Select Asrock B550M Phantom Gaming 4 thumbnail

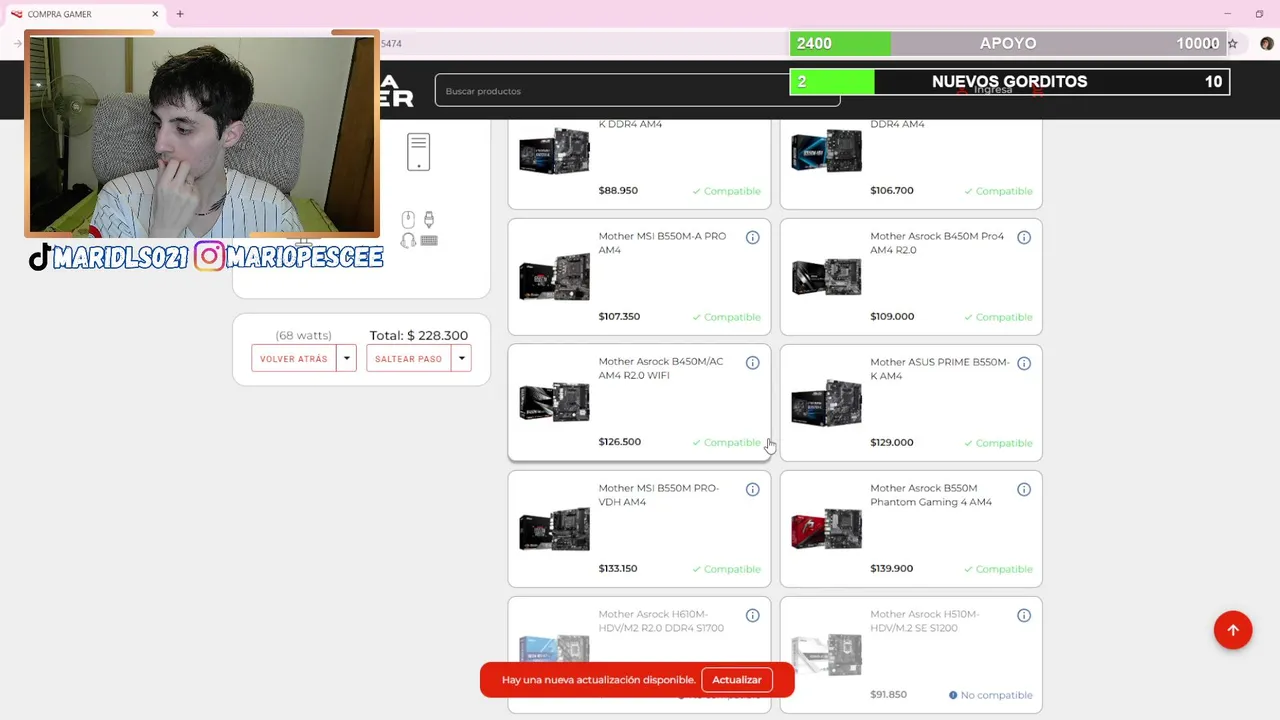826,529
